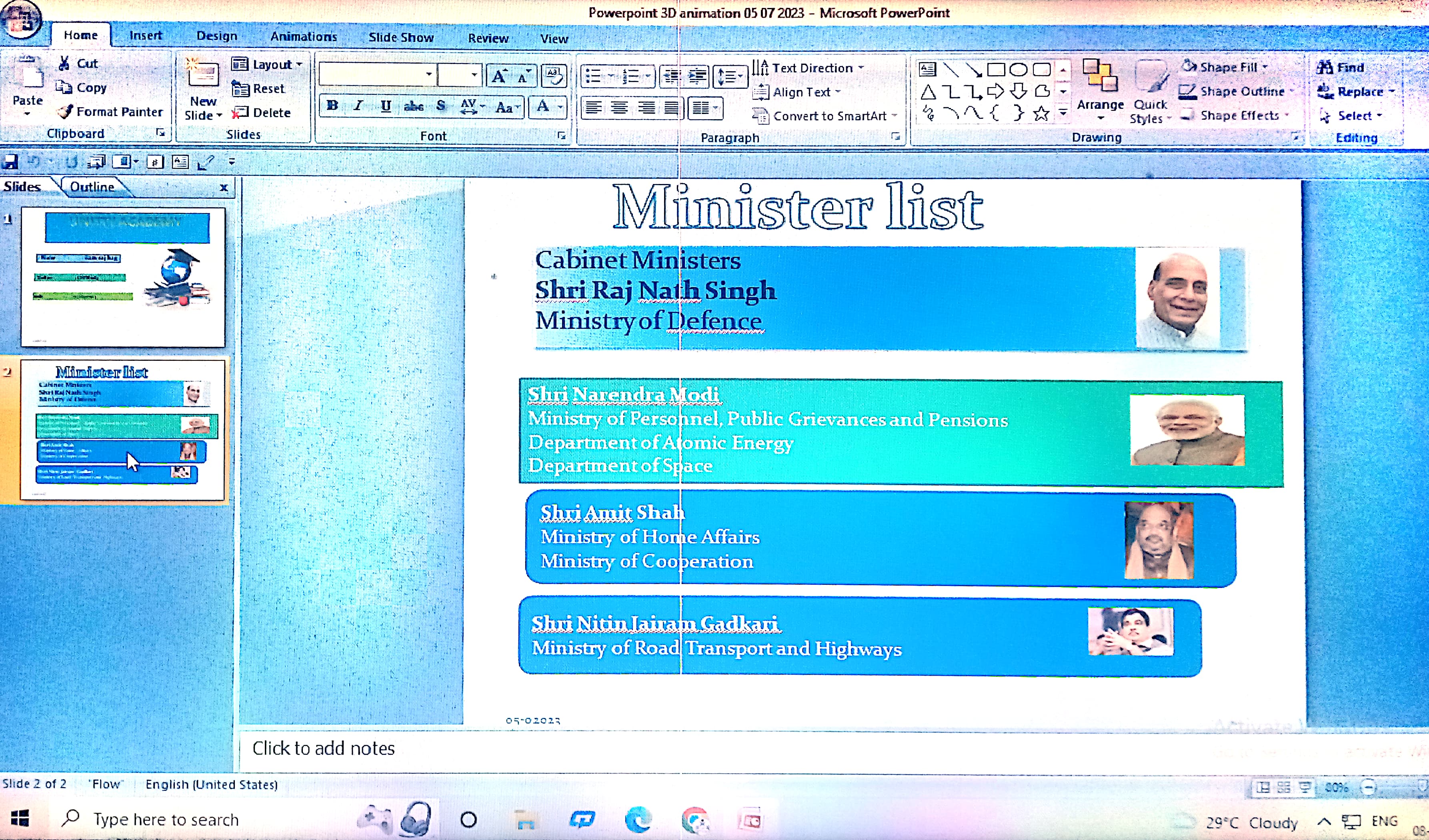This screenshot has height=840, width=1429.
Task: Click the Bullets list icon
Action: [593, 76]
